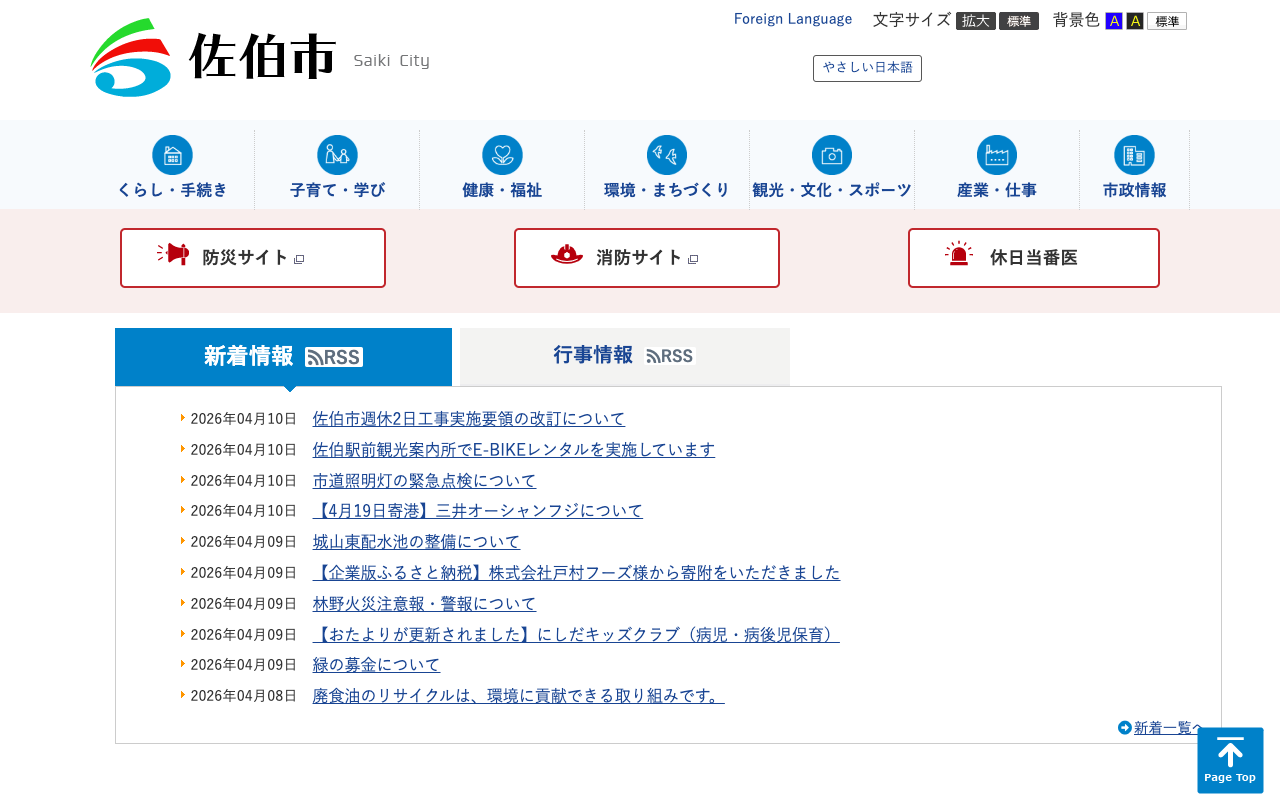
Task: Open the Foreign Language page
Action: coord(793,19)
